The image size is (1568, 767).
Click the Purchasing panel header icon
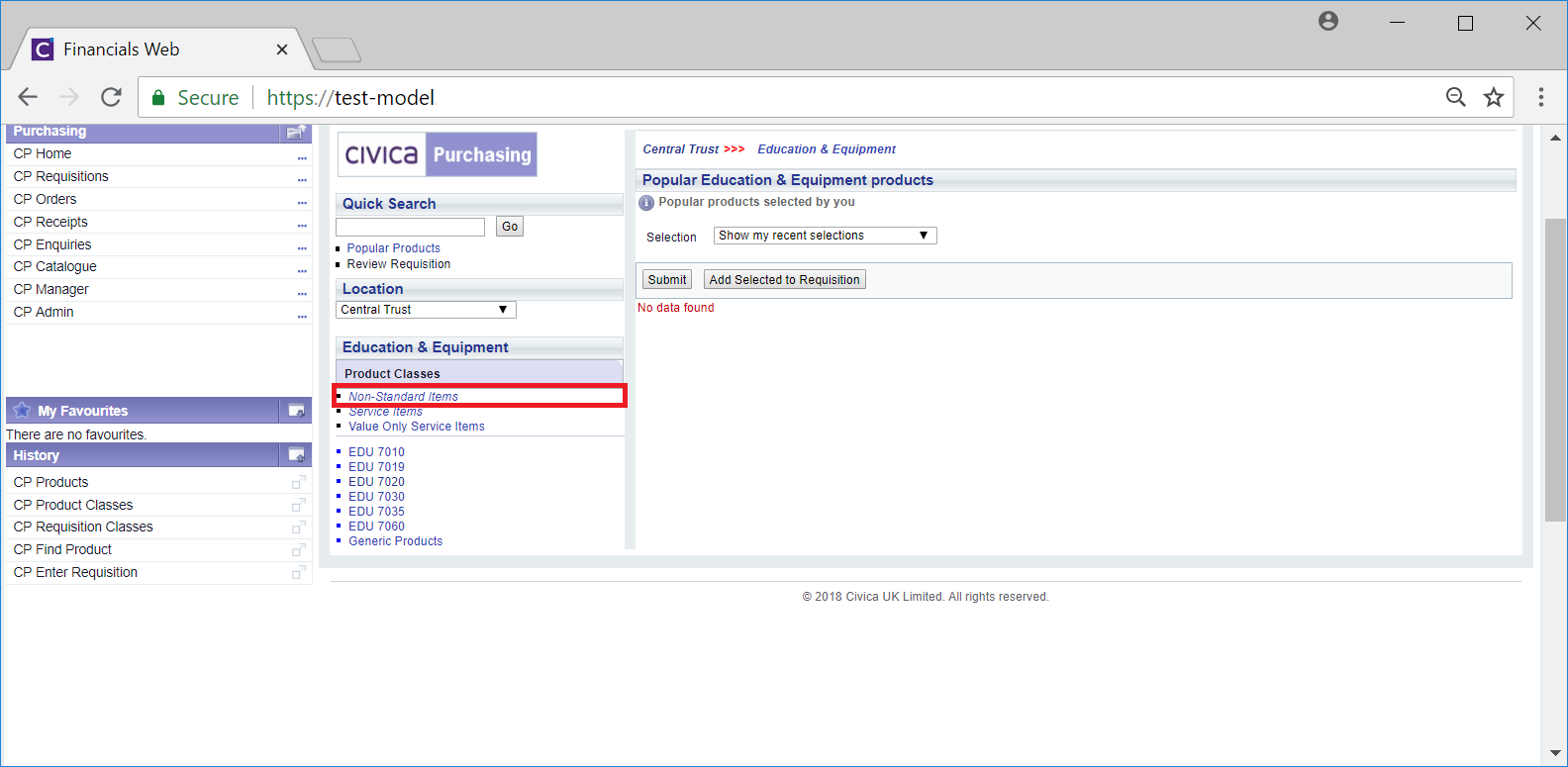click(x=295, y=132)
